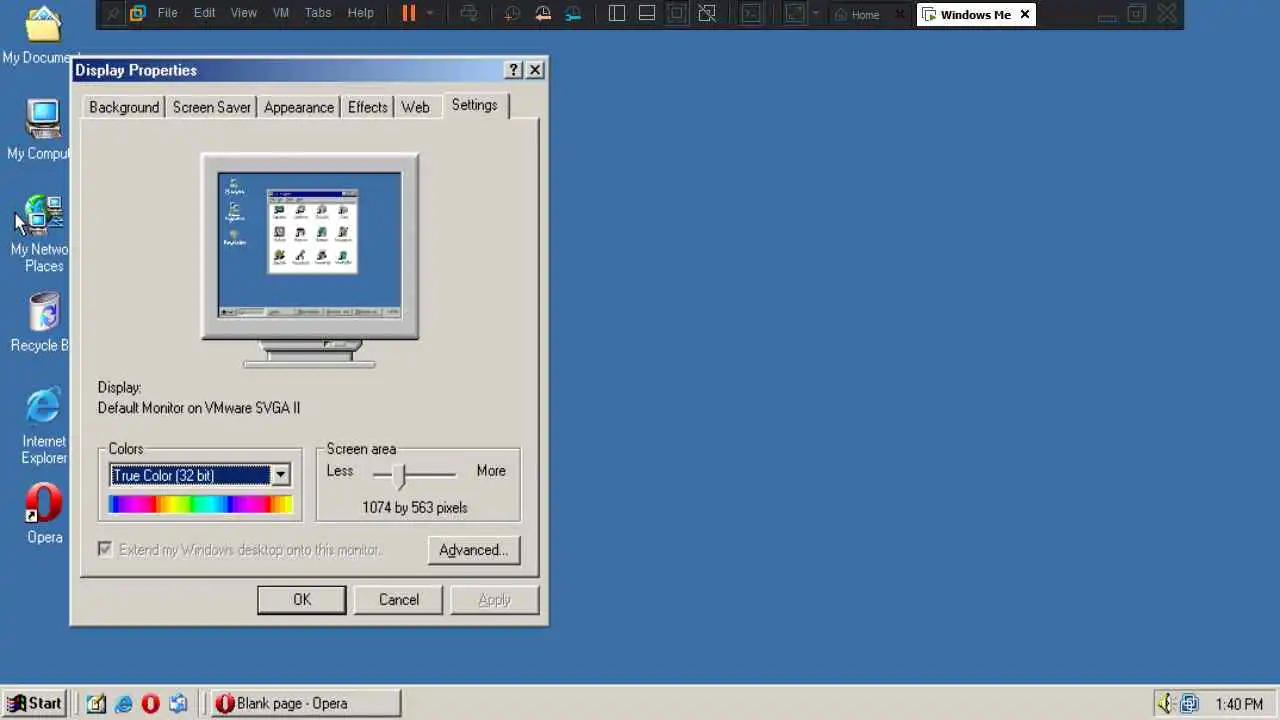Click the dialog help question-mark button

tap(513, 70)
